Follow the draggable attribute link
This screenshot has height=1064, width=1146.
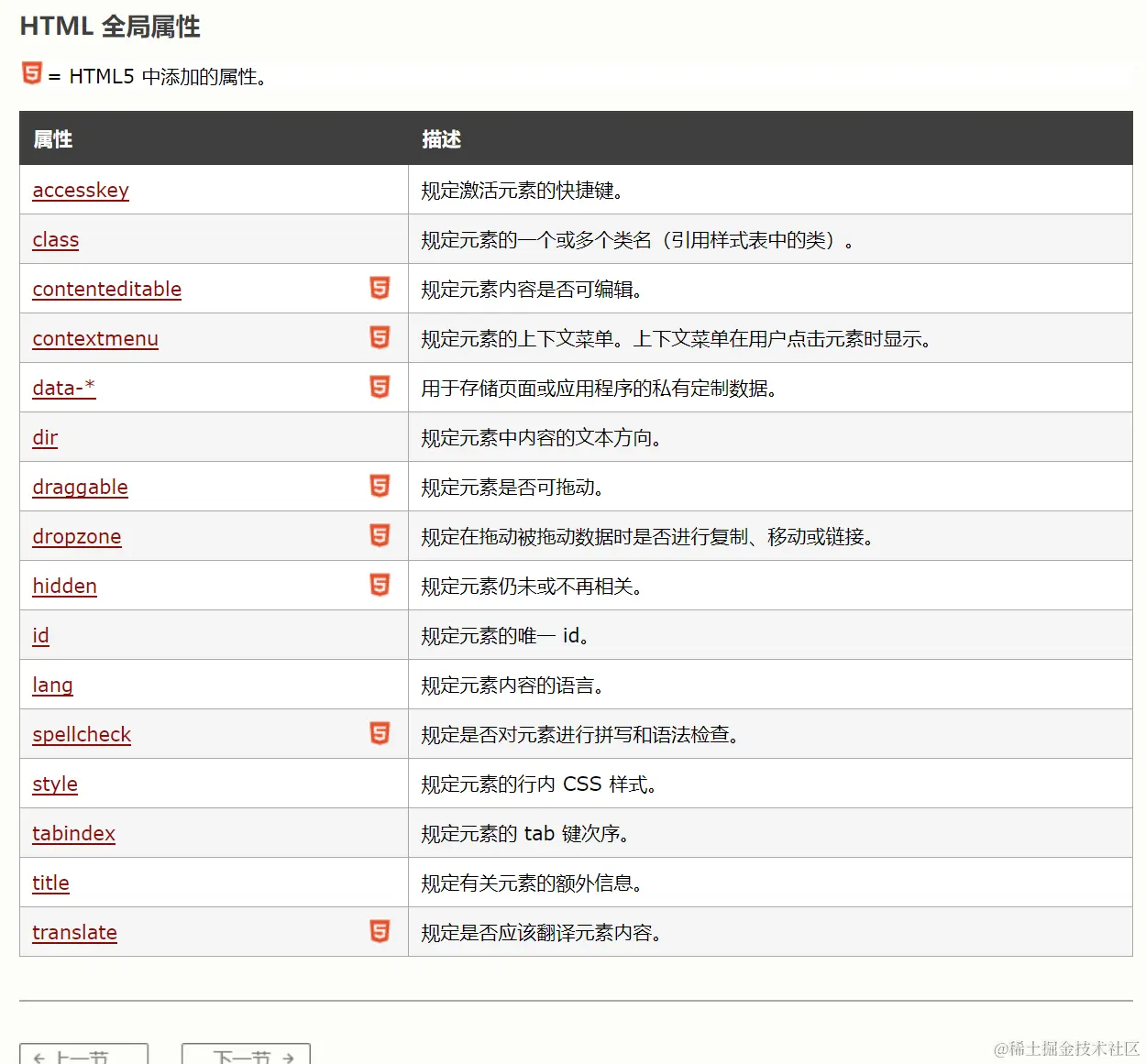tap(81, 488)
